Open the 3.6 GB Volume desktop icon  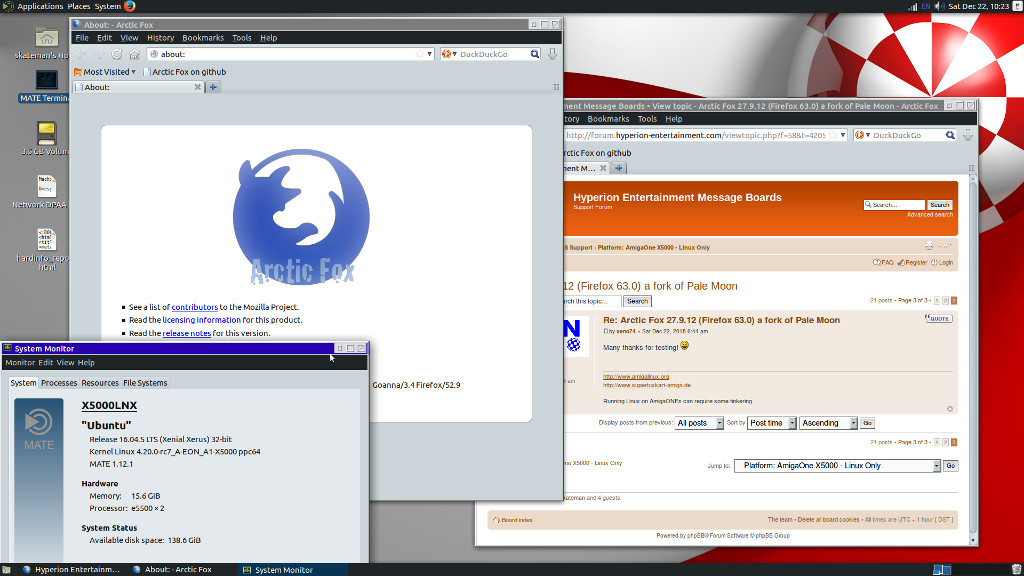(46, 133)
